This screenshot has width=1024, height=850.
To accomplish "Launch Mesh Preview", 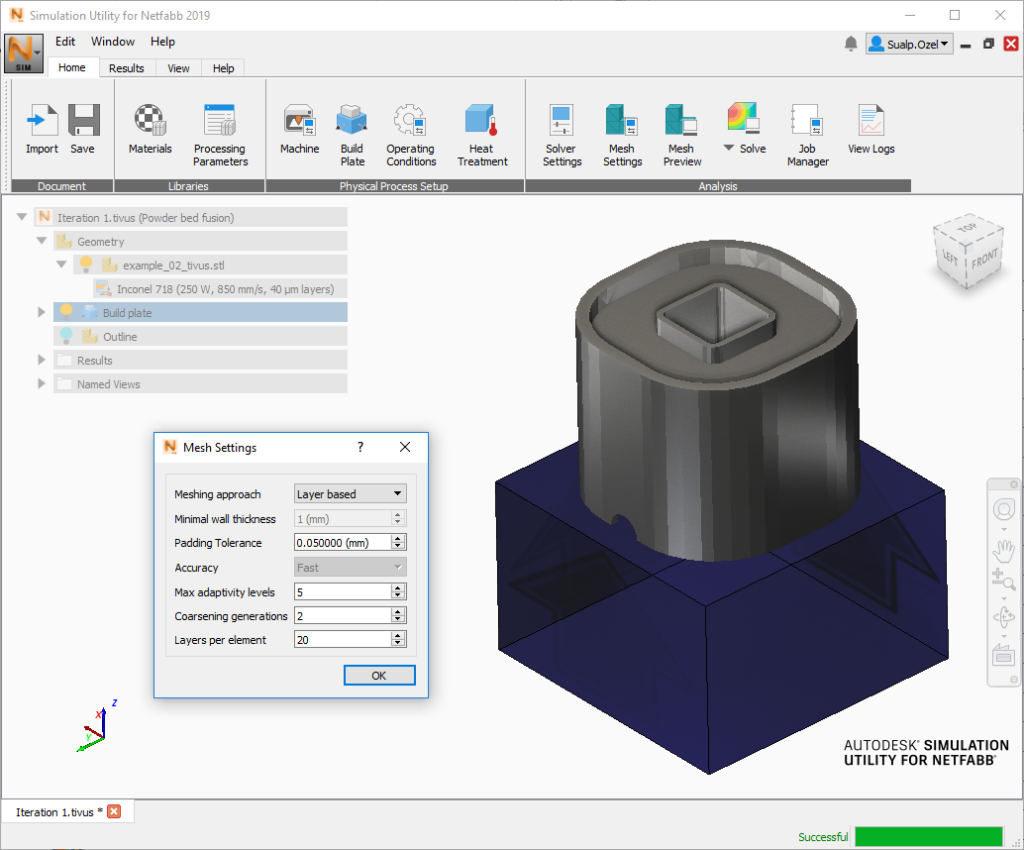I will (x=682, y=136).
